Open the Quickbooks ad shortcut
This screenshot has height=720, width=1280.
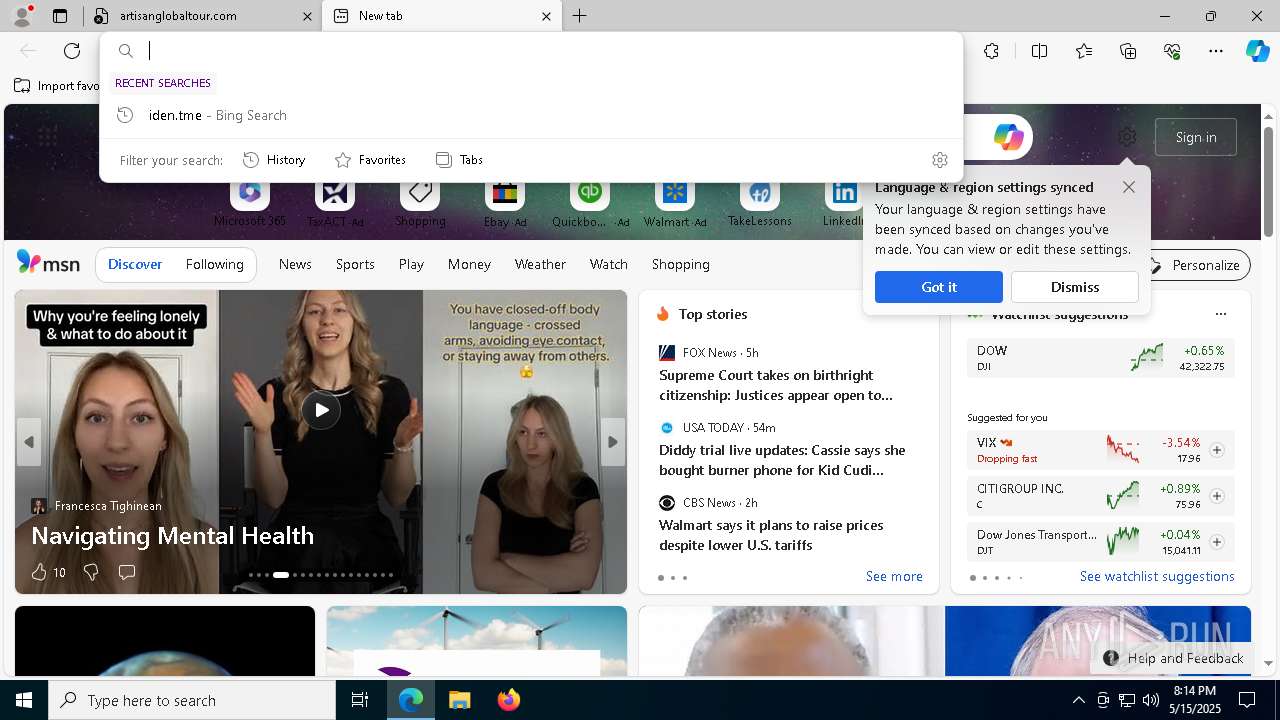click(x=590, y=203)
